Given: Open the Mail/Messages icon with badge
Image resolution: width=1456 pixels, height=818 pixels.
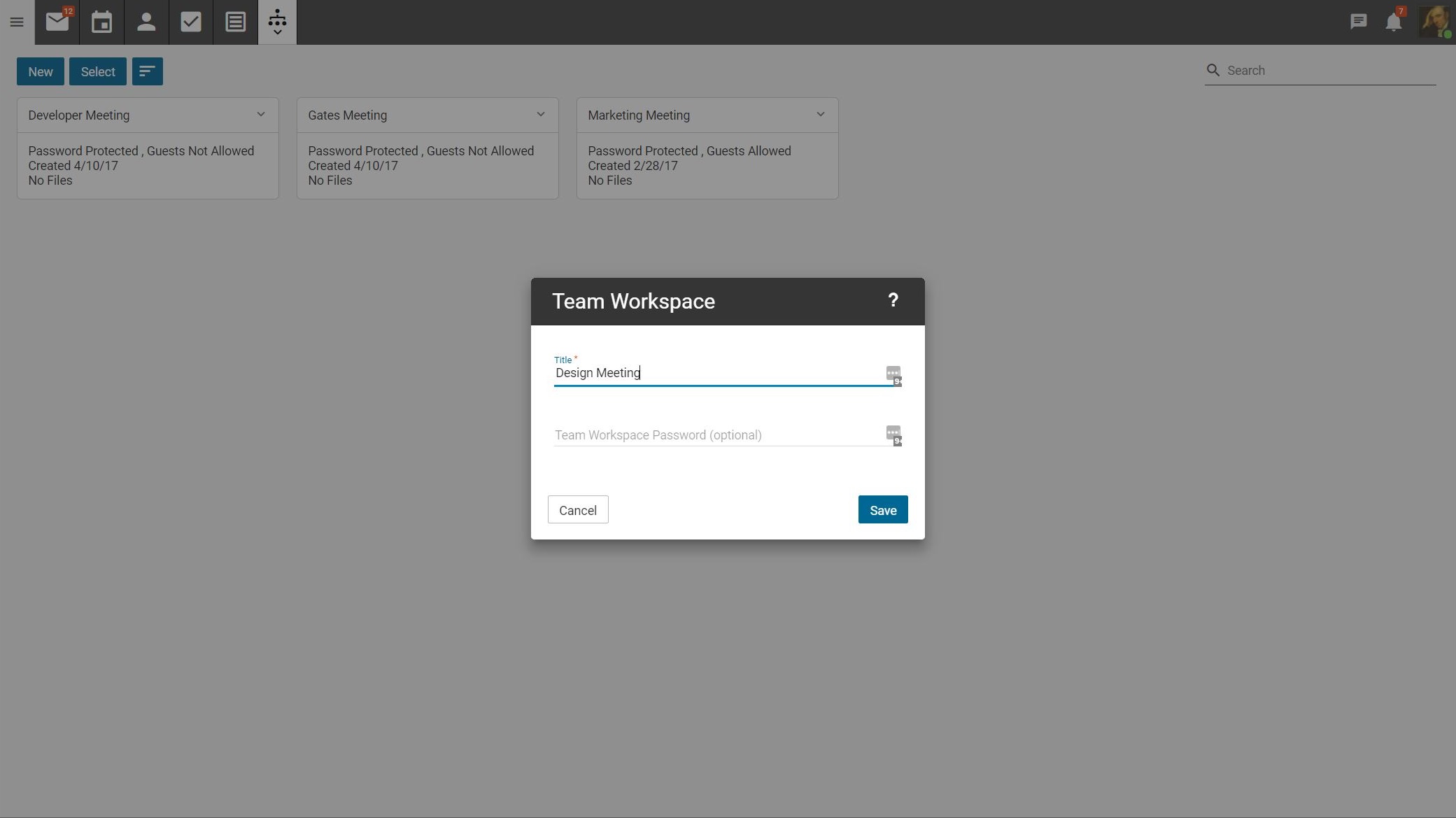Looking at the screenshot, I should (57, 21).
